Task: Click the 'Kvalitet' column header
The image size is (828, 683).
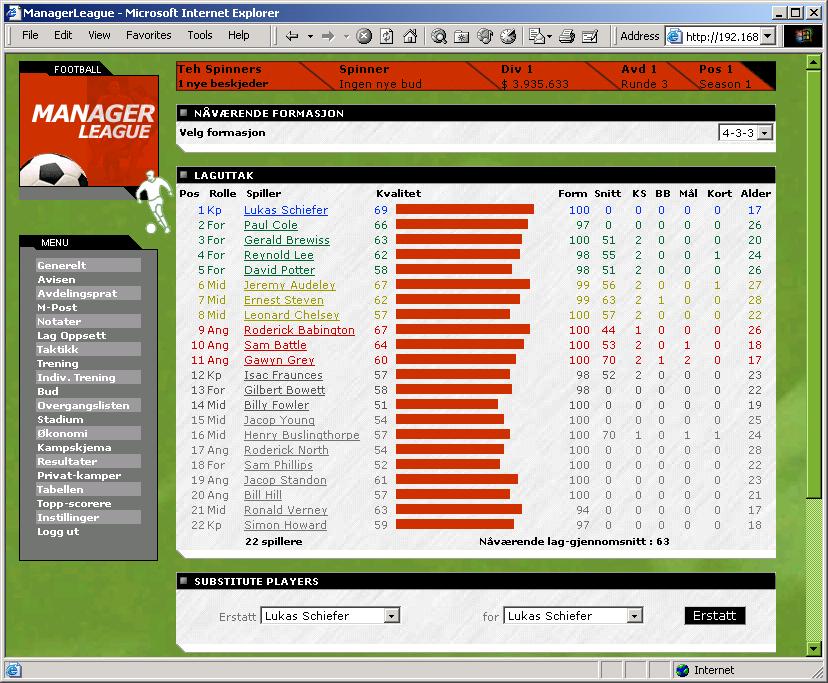Action: coord(399,193)
